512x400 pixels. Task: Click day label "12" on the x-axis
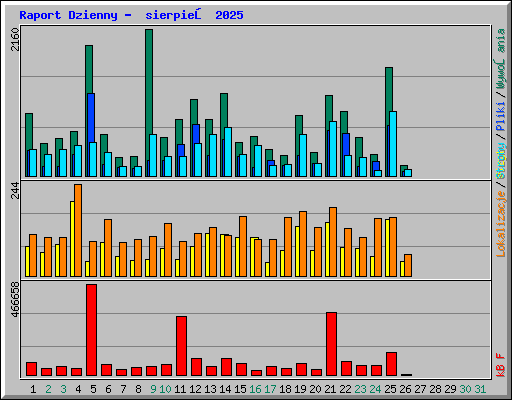pyautogui.click(x=195, y=389)
